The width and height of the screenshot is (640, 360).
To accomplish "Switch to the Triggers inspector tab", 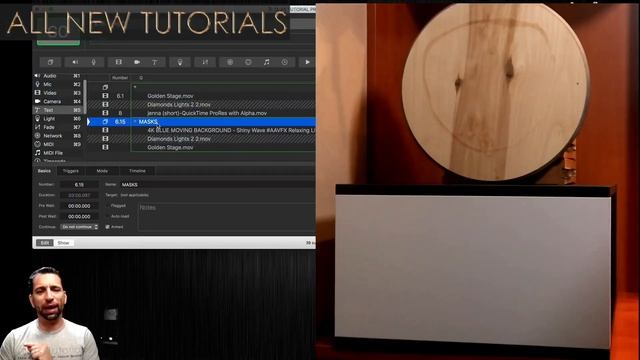I will [x=71, y=171].
